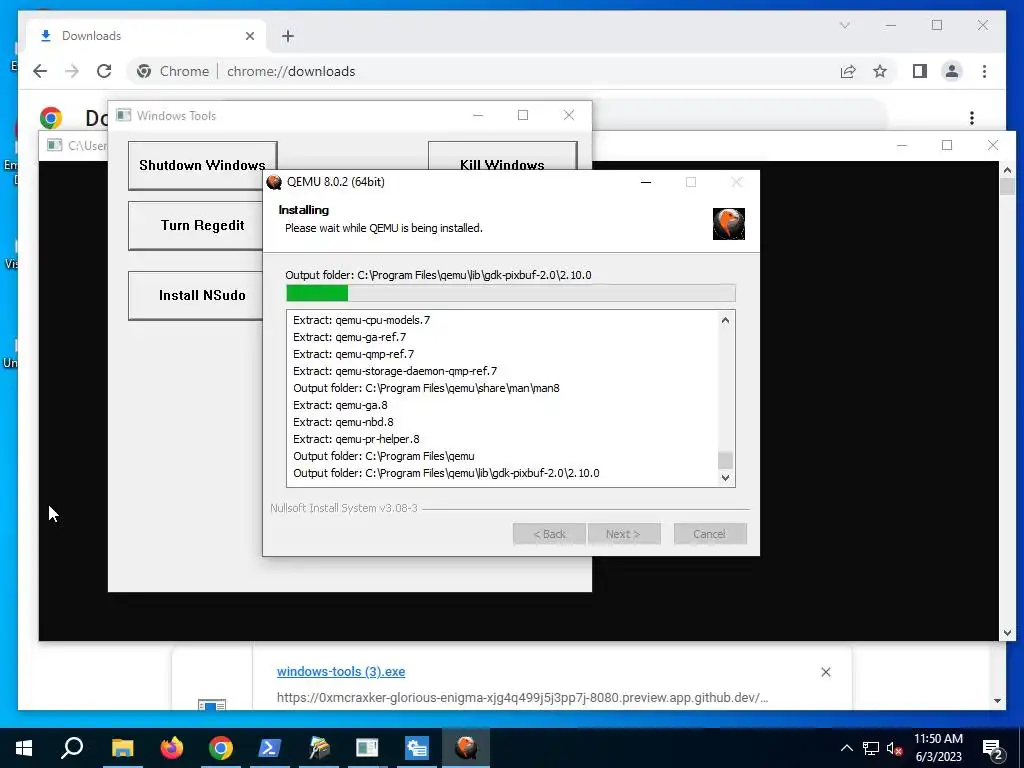Image resolution: width=1024 pixels, height=768 pixels.
Task: Open the Downloads page more actions menu
Action: point(972,118)
